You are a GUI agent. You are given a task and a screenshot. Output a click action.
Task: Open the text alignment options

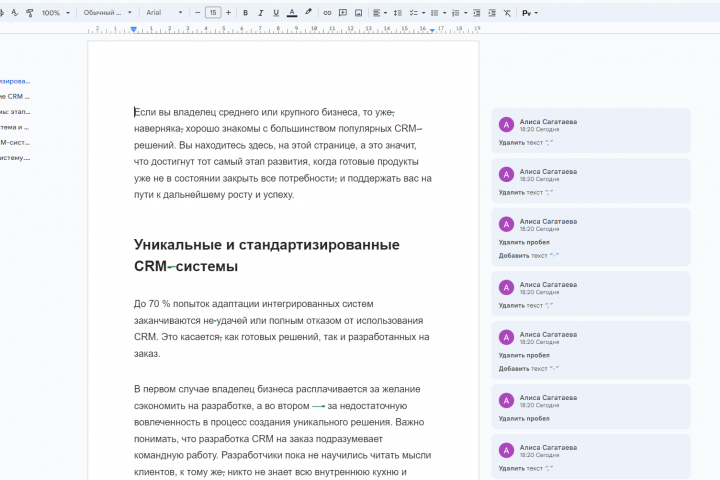(379, 13)
